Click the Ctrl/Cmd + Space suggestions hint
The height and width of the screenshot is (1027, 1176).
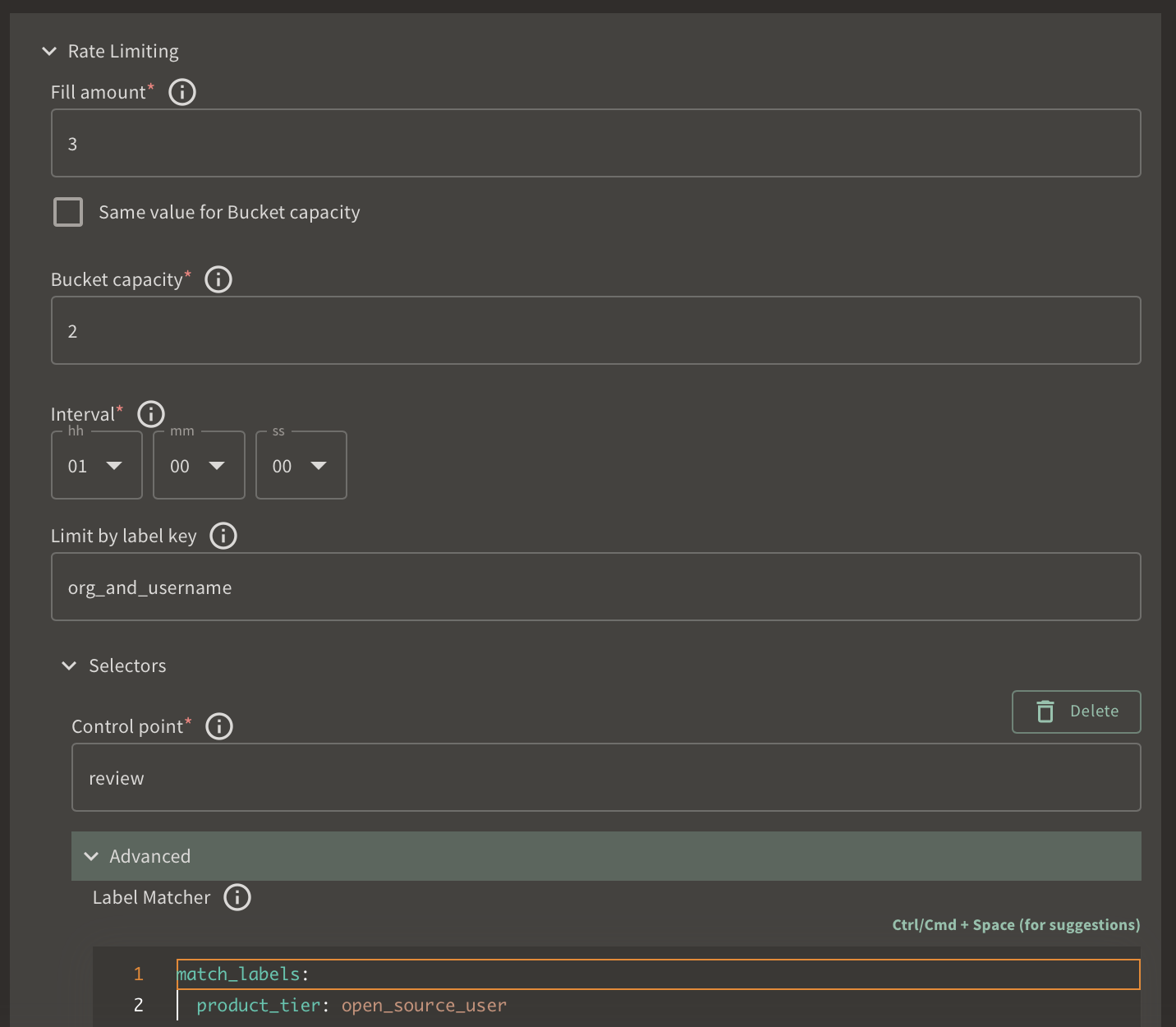[x=1016, y=925]
